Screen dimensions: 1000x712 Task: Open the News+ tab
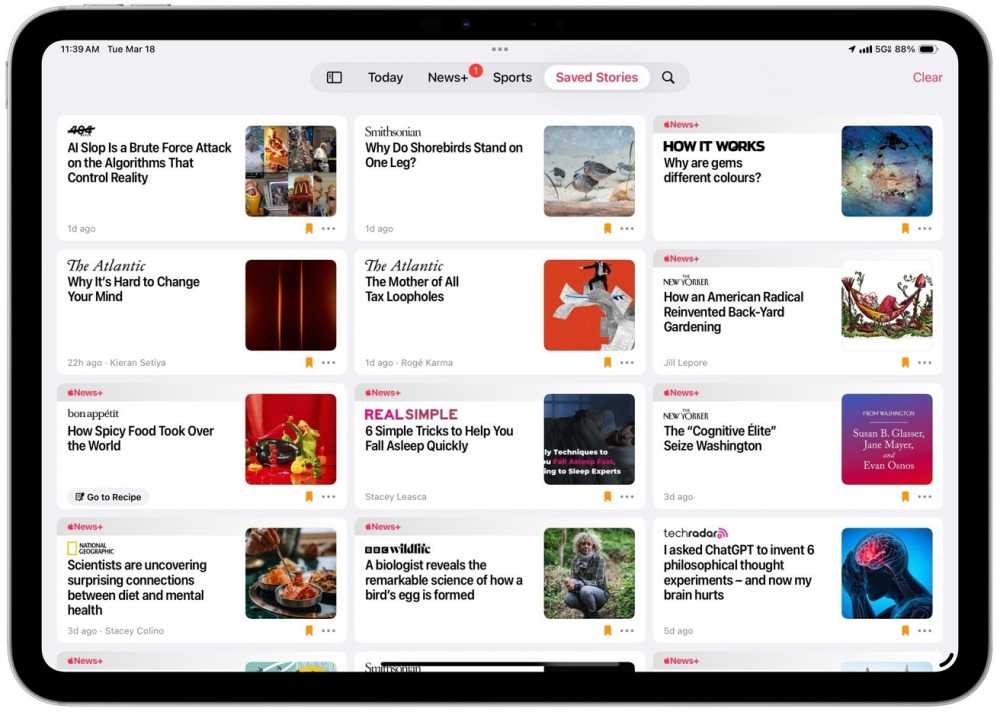click(448, 77)
